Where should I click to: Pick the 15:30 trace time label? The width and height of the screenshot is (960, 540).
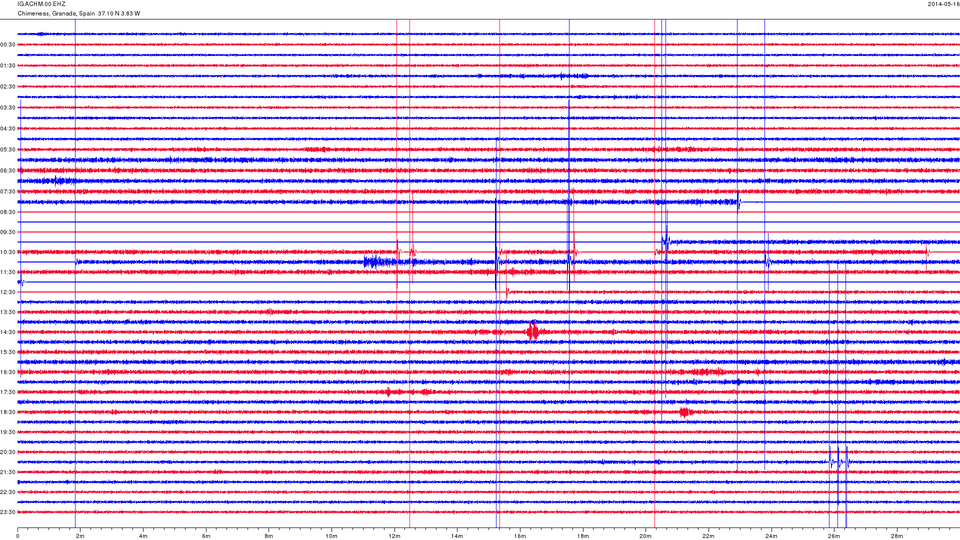8,352
